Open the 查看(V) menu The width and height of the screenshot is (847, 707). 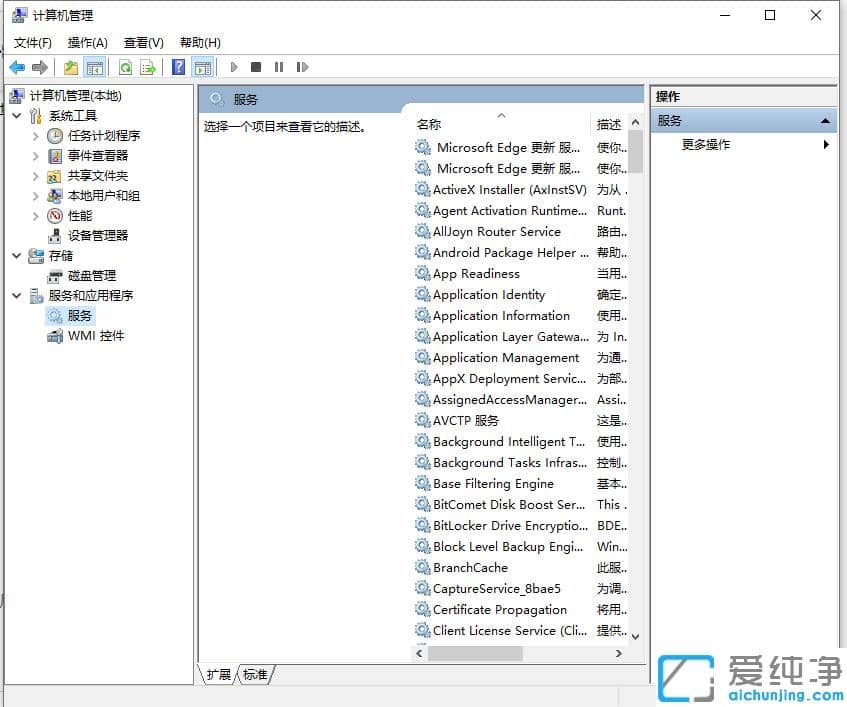141,42
